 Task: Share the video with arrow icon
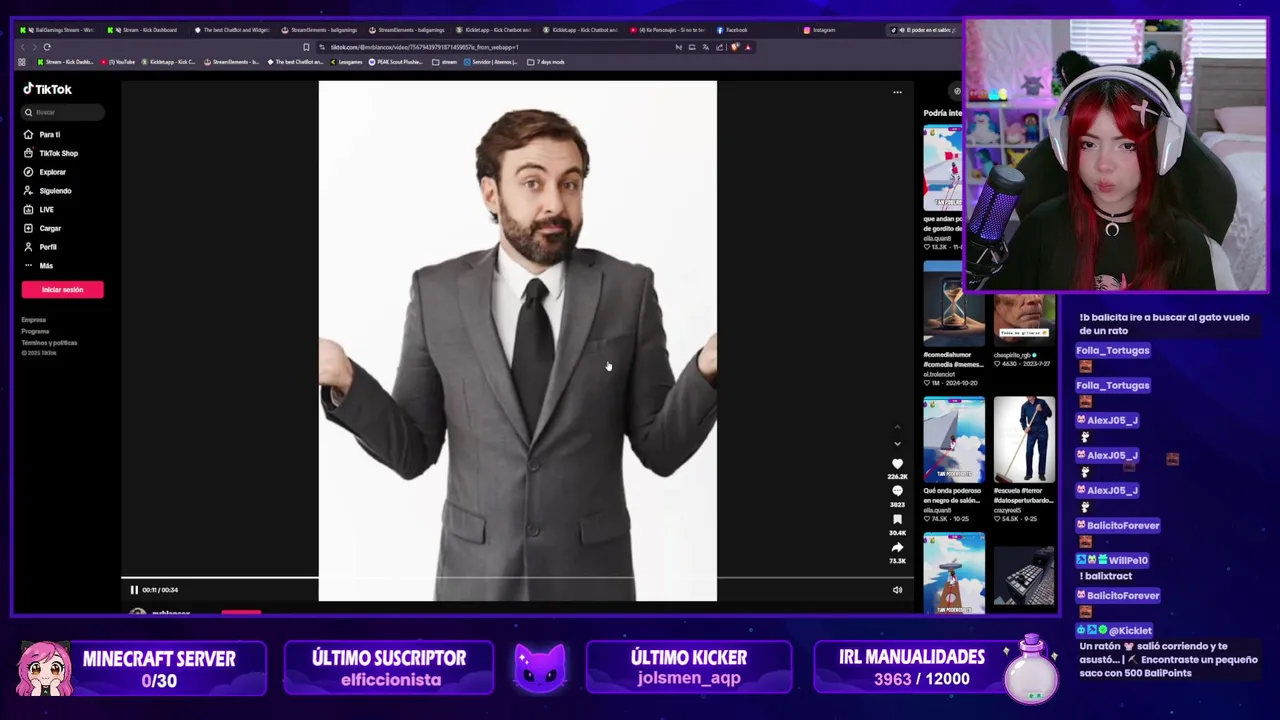[897, 548]
